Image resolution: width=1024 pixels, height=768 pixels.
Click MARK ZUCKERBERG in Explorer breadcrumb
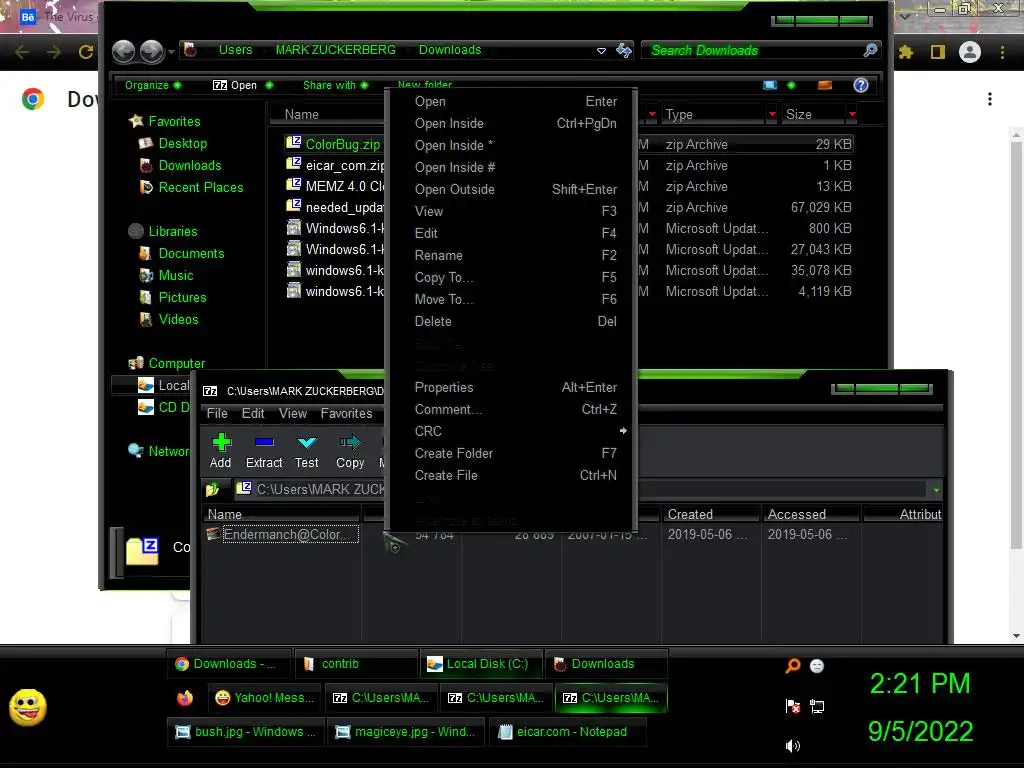point(336,50)
